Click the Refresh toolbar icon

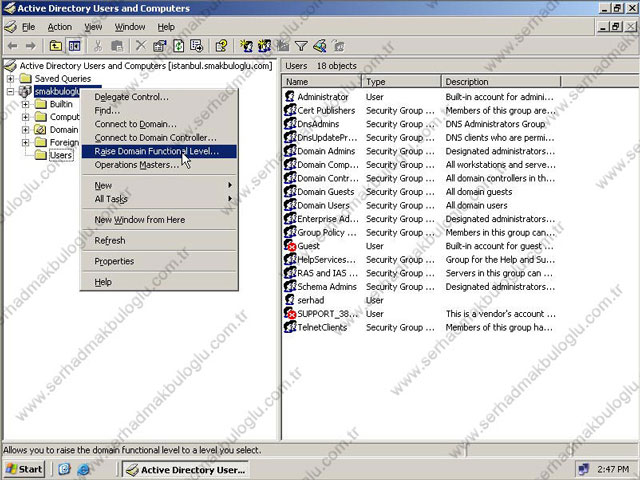[x=178, y=46]
